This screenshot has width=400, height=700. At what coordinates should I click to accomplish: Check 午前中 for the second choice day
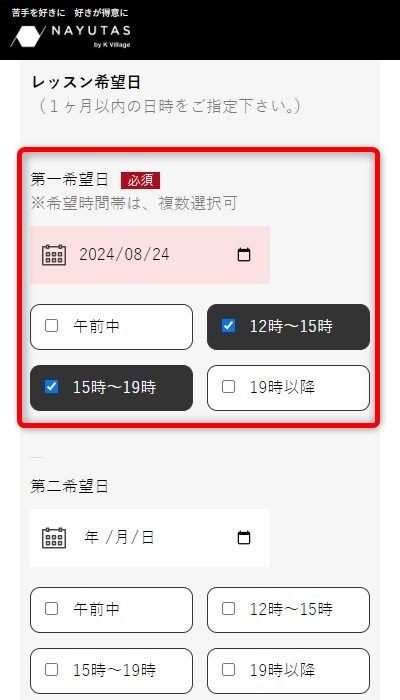point(111,609)
